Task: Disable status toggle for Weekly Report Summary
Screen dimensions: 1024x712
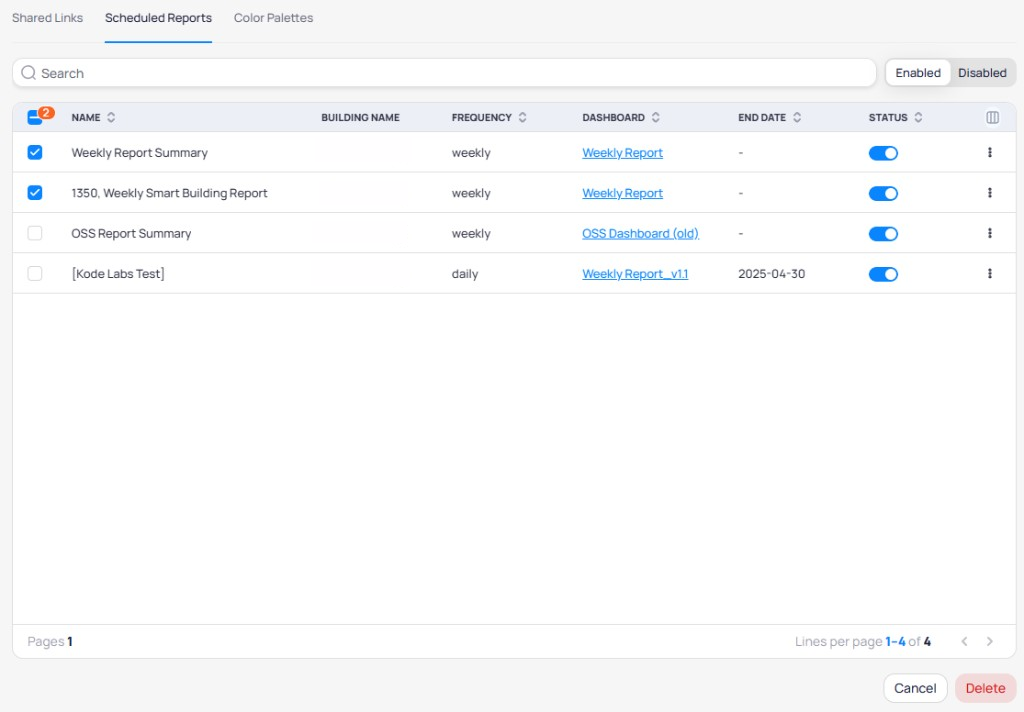Action: click(x=883, y=153)
